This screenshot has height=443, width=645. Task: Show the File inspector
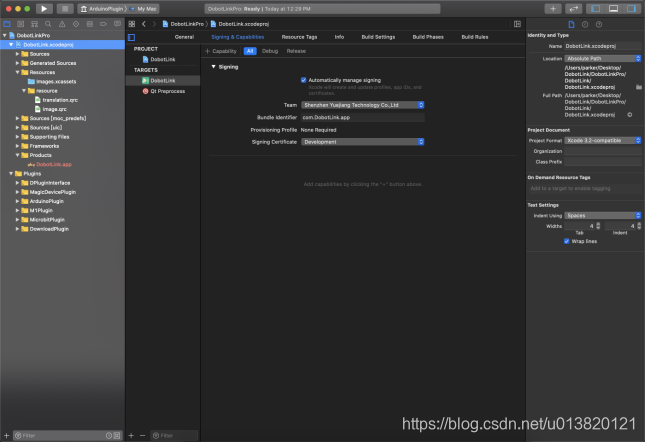(x=571, y=25)
